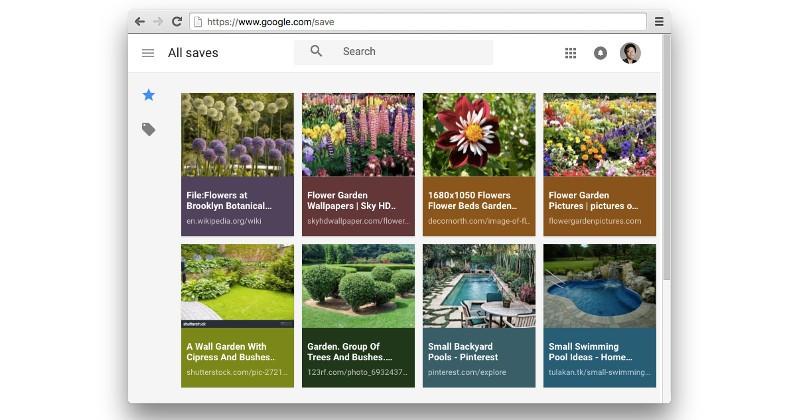800x420 pixels.
Task: Click the search magnifier icon
Action: (x=316, y=51)
